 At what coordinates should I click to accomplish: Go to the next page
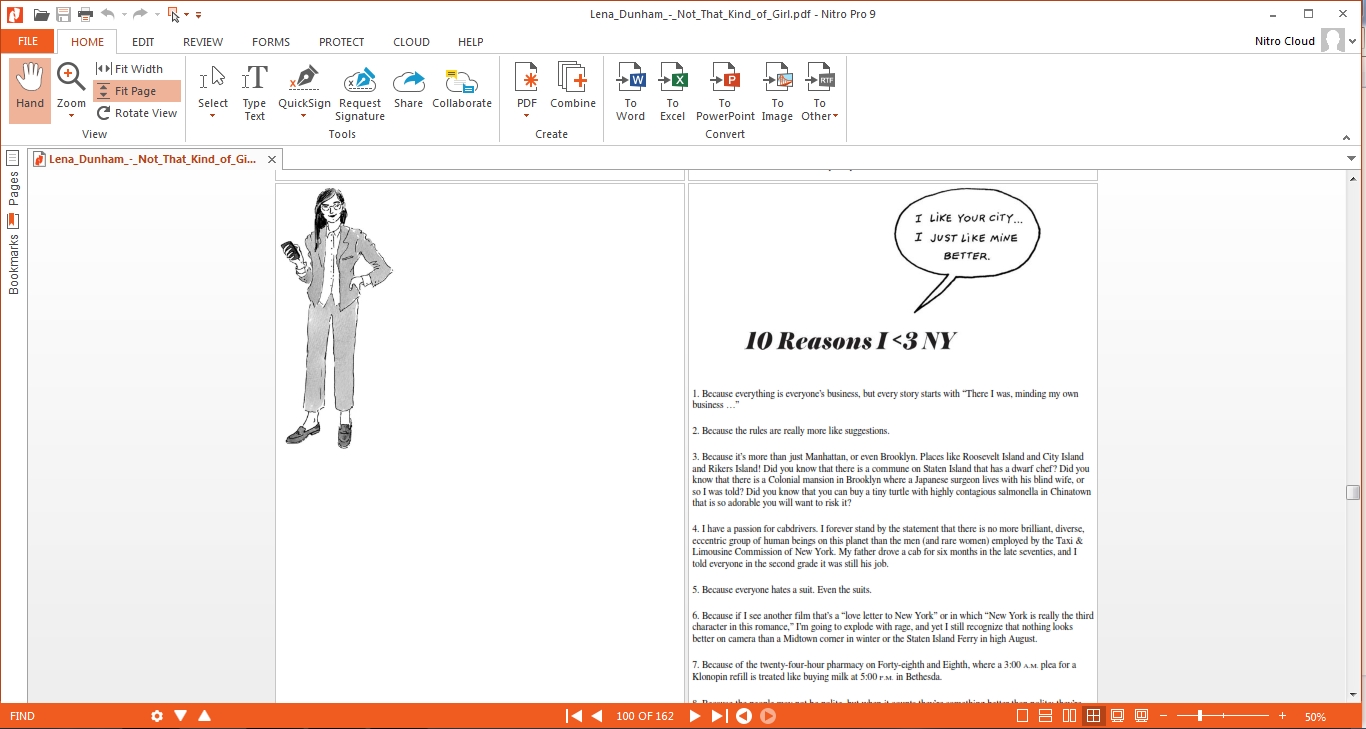(695, 716)
